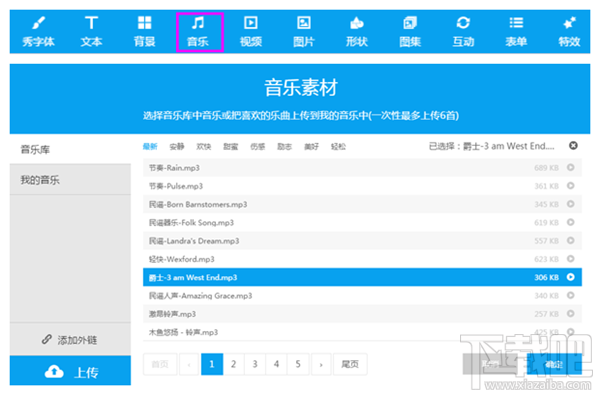
Task: Select 节奏-Pulse.mp3 track
Action: (362, 186)
